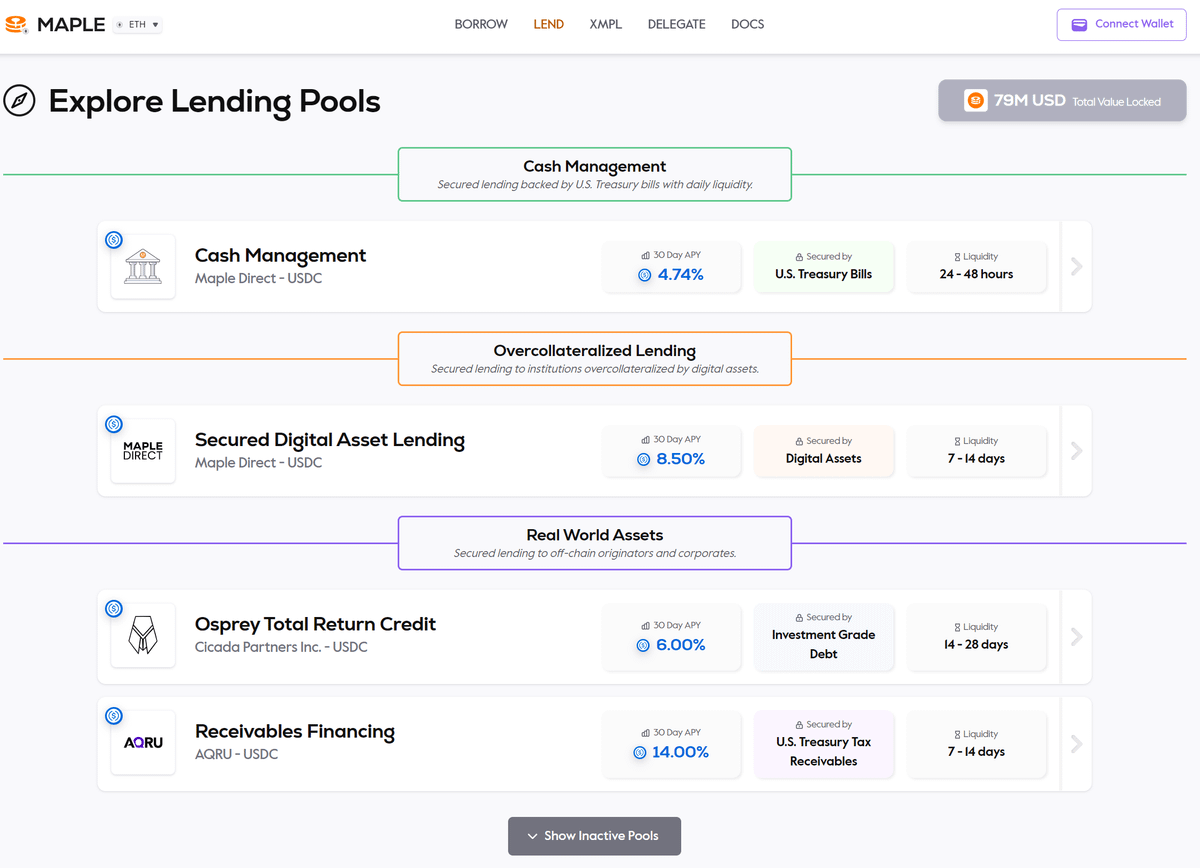The width and height of the screenshot is (1200, 868).
Task: Click the Digital Assets secured-by box
Action: (824, 451)
